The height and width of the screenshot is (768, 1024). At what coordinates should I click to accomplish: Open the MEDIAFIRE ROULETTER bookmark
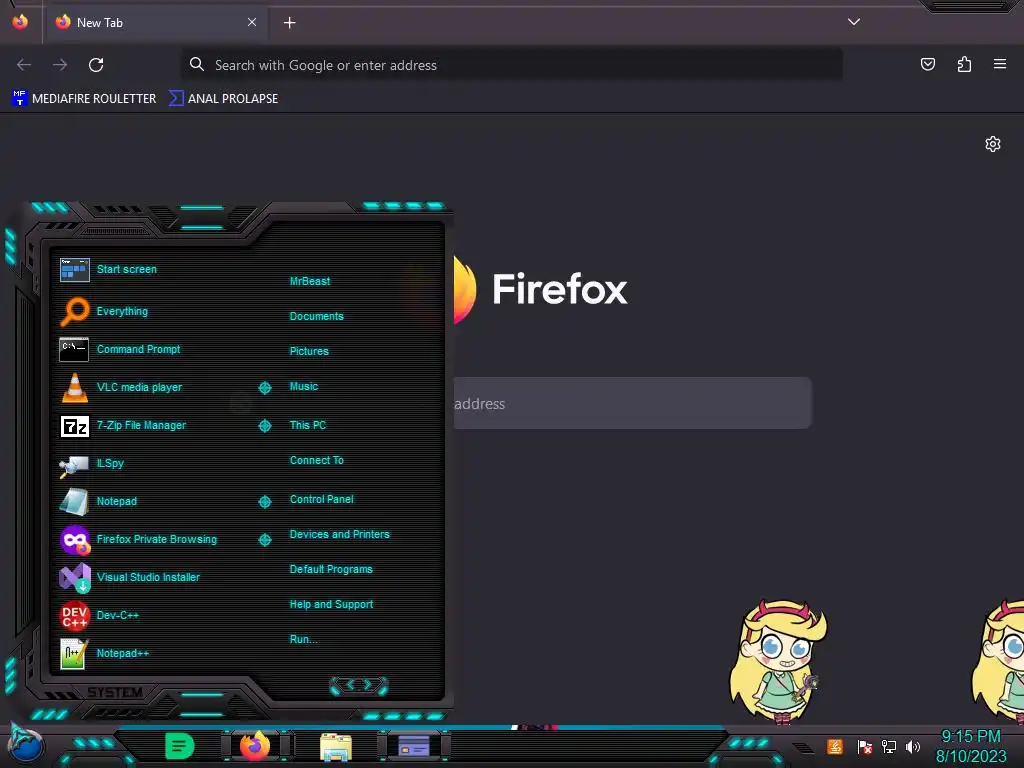click(x=84, y=99)
